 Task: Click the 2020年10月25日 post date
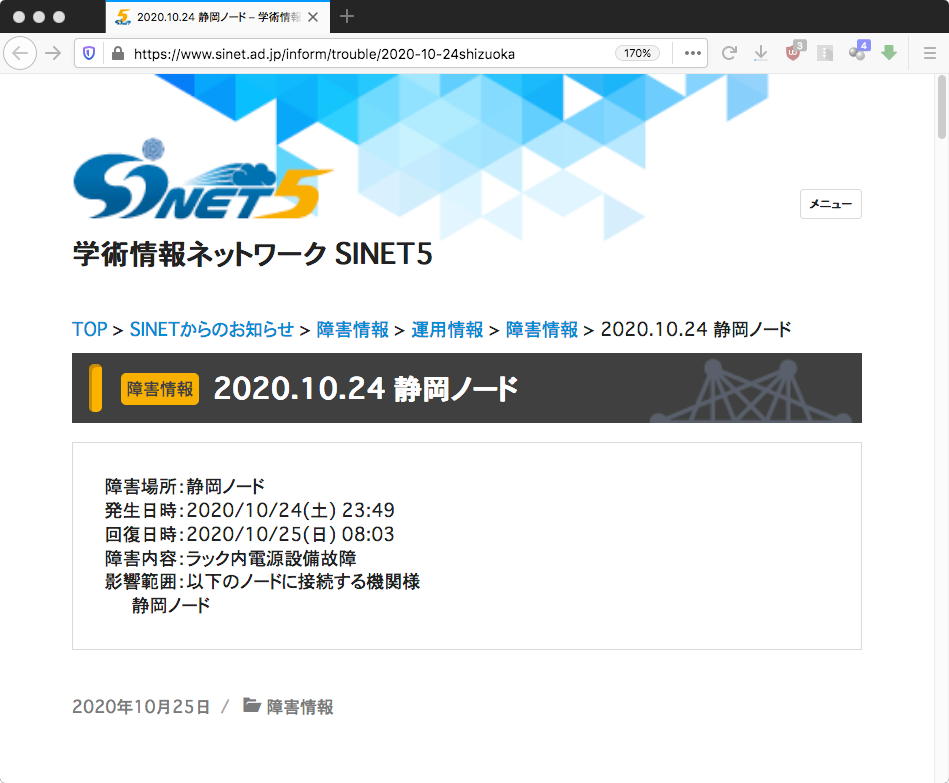coord(141,707)
